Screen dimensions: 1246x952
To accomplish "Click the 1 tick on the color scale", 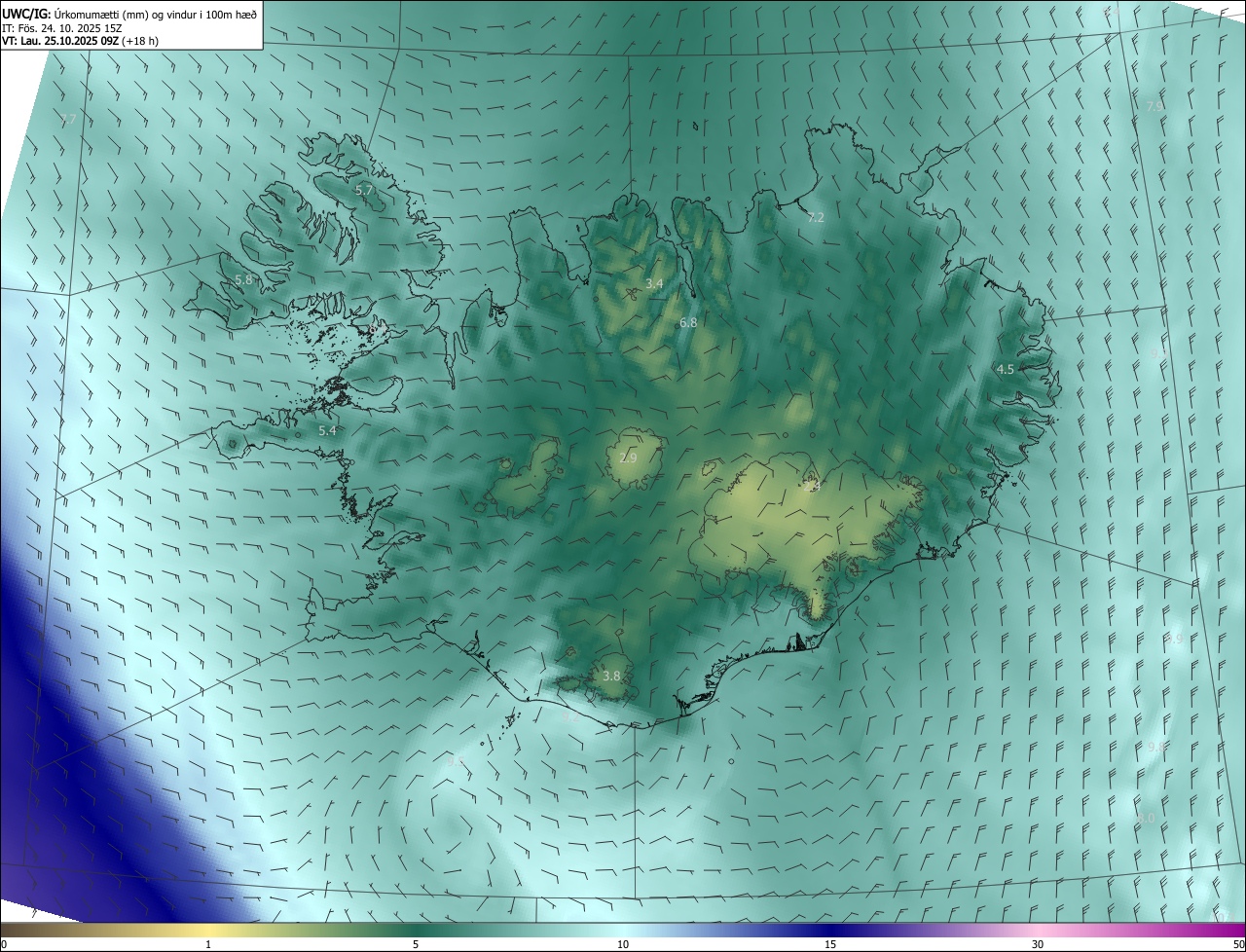I will point(208,944).
